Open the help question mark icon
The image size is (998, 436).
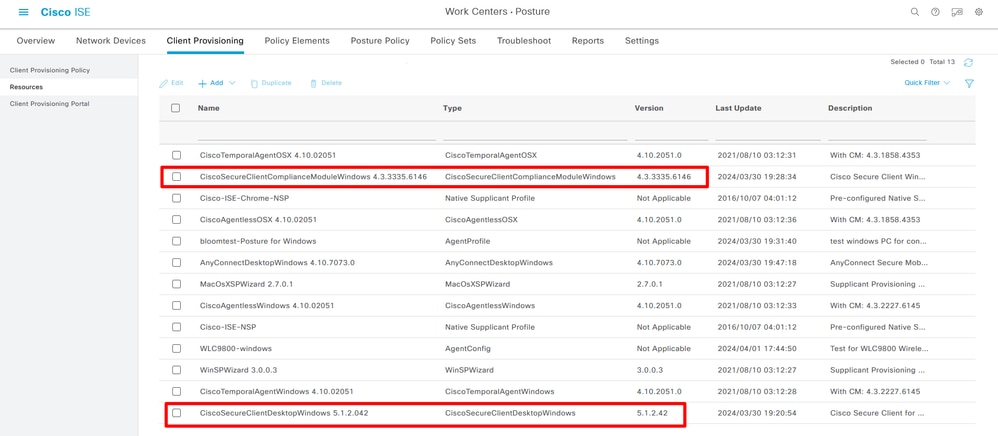(x=935, y=12)
